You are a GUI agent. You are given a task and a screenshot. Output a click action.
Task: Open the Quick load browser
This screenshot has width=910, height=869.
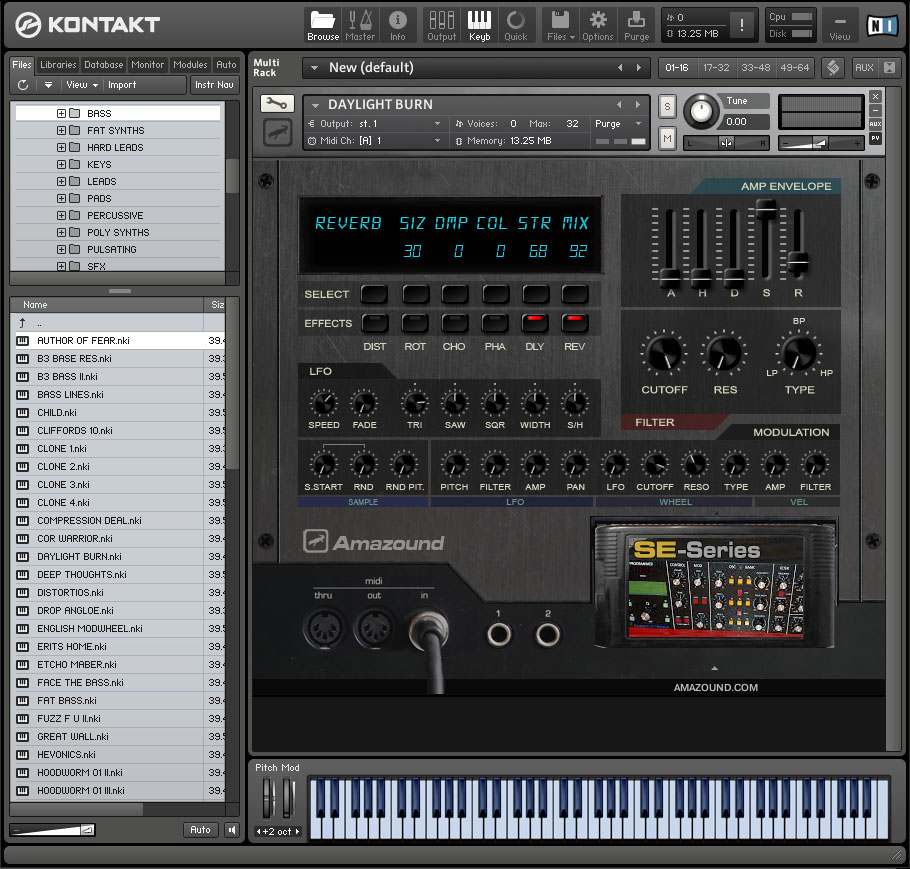point(515,26)
